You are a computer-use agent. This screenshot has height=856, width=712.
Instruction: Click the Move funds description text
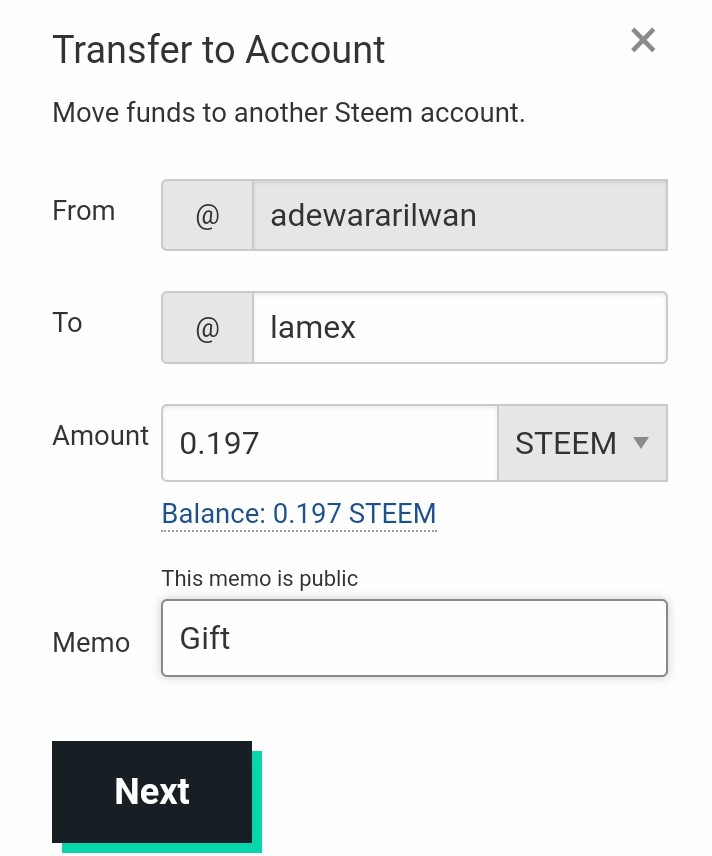[288, 112]
